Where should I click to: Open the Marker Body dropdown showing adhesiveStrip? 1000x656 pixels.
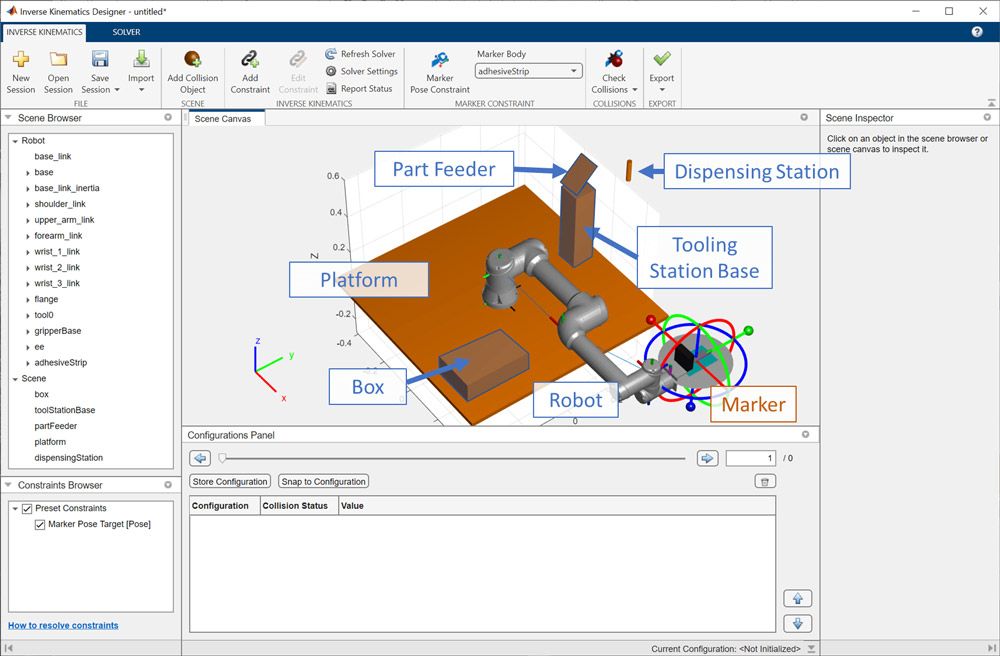click(575, 70)
